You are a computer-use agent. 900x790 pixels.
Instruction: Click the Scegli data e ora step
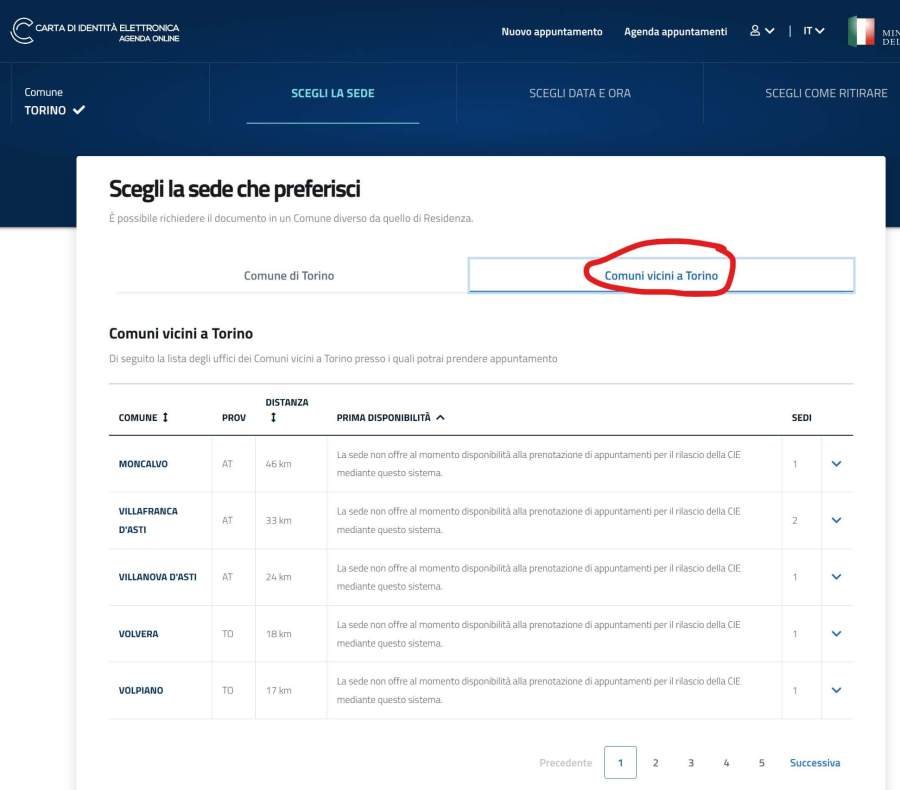point(580,93)
